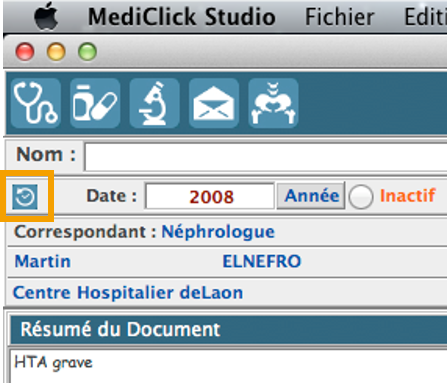
Task: Select Centre Hospitalier deLaon line
Action: tap(128, 293)
